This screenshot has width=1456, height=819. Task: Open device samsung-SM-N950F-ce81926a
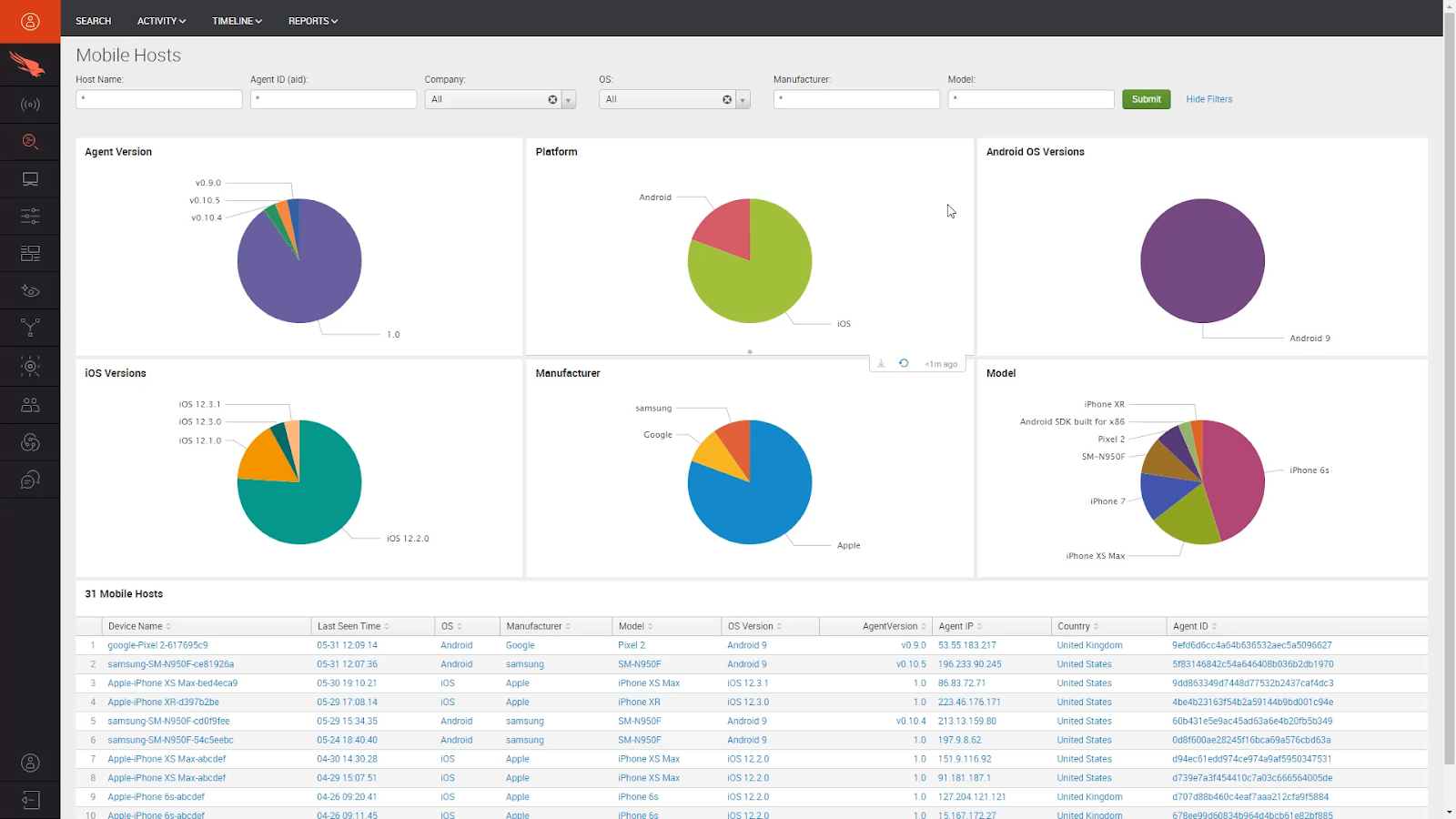click(x=170, y=664)
